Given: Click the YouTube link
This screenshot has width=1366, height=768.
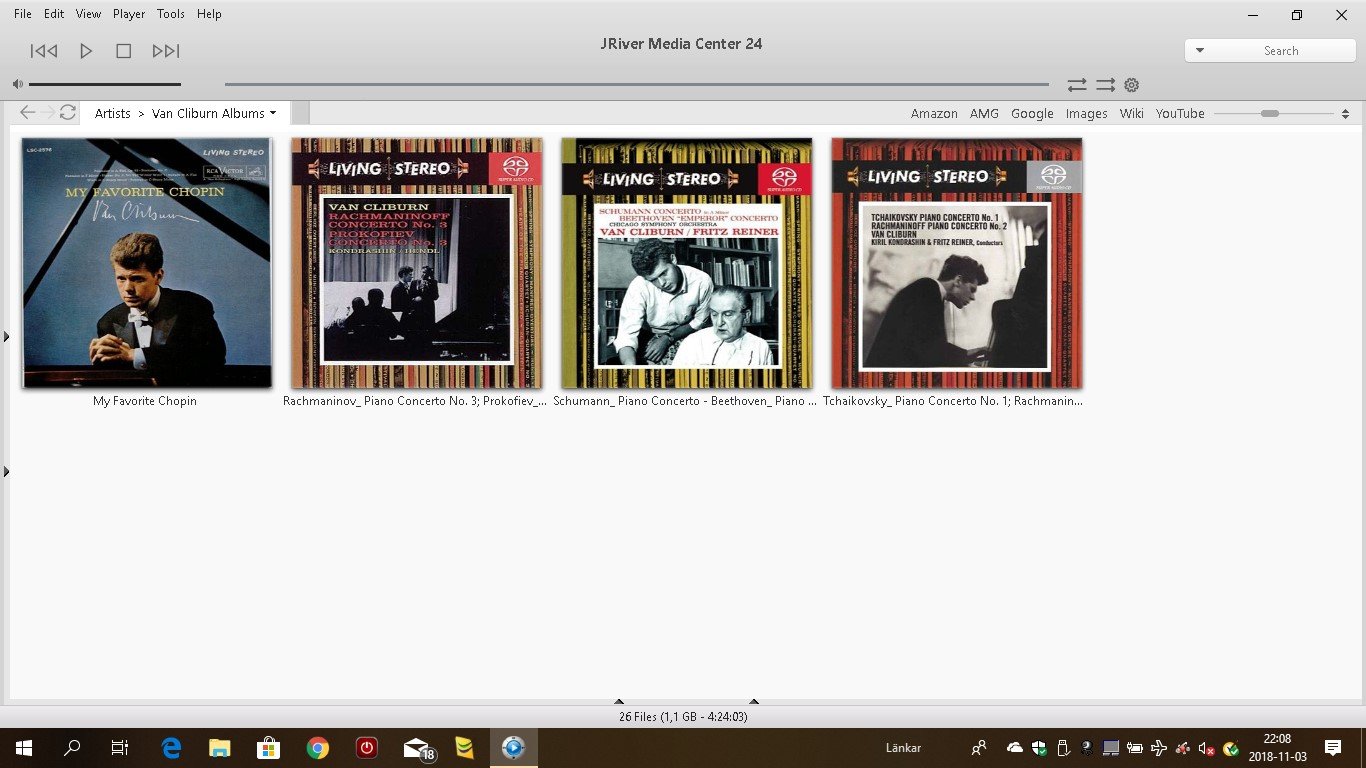Looking at the screenshot, I should point(1180,113).
